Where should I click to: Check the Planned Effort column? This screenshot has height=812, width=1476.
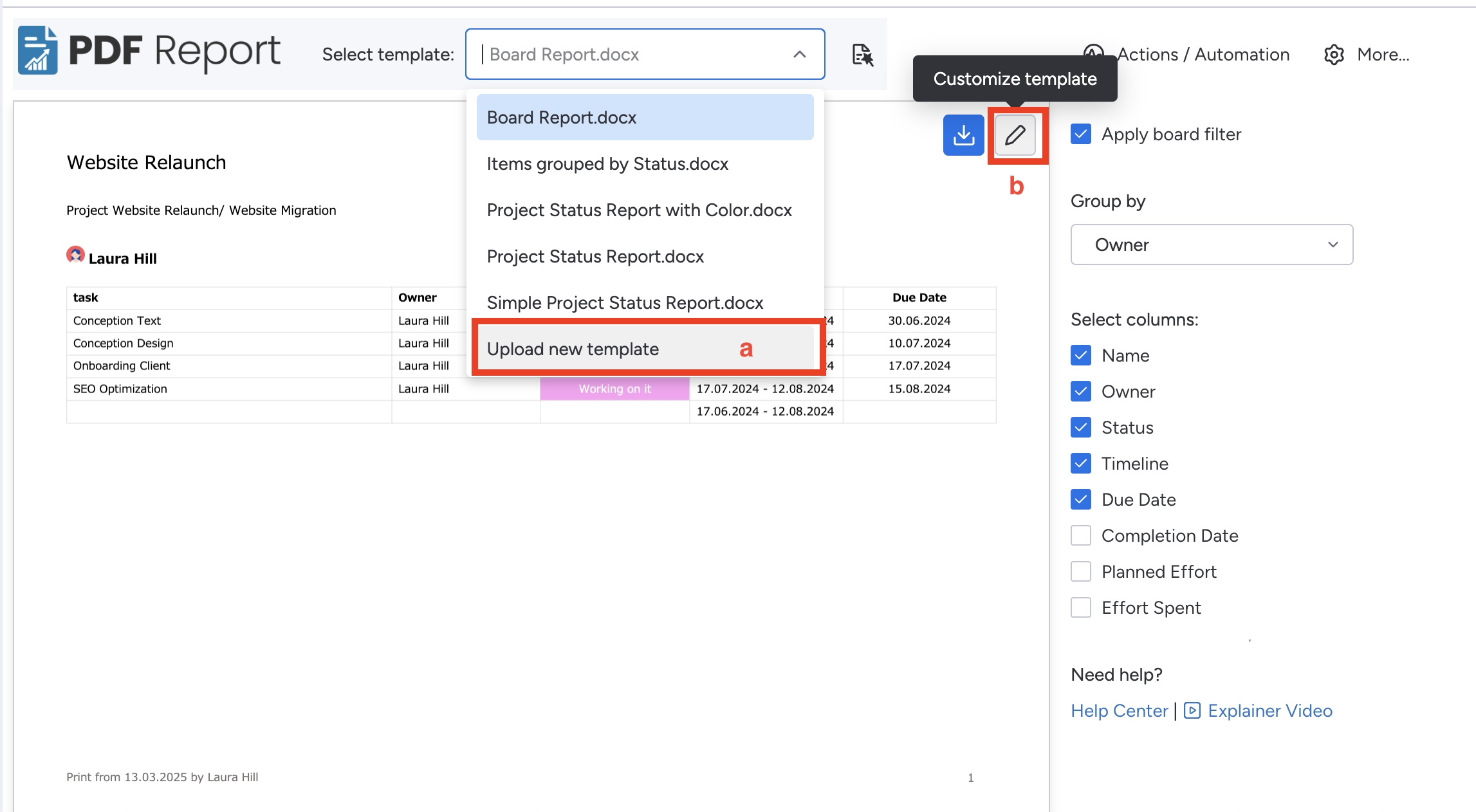click(1081, 571)
